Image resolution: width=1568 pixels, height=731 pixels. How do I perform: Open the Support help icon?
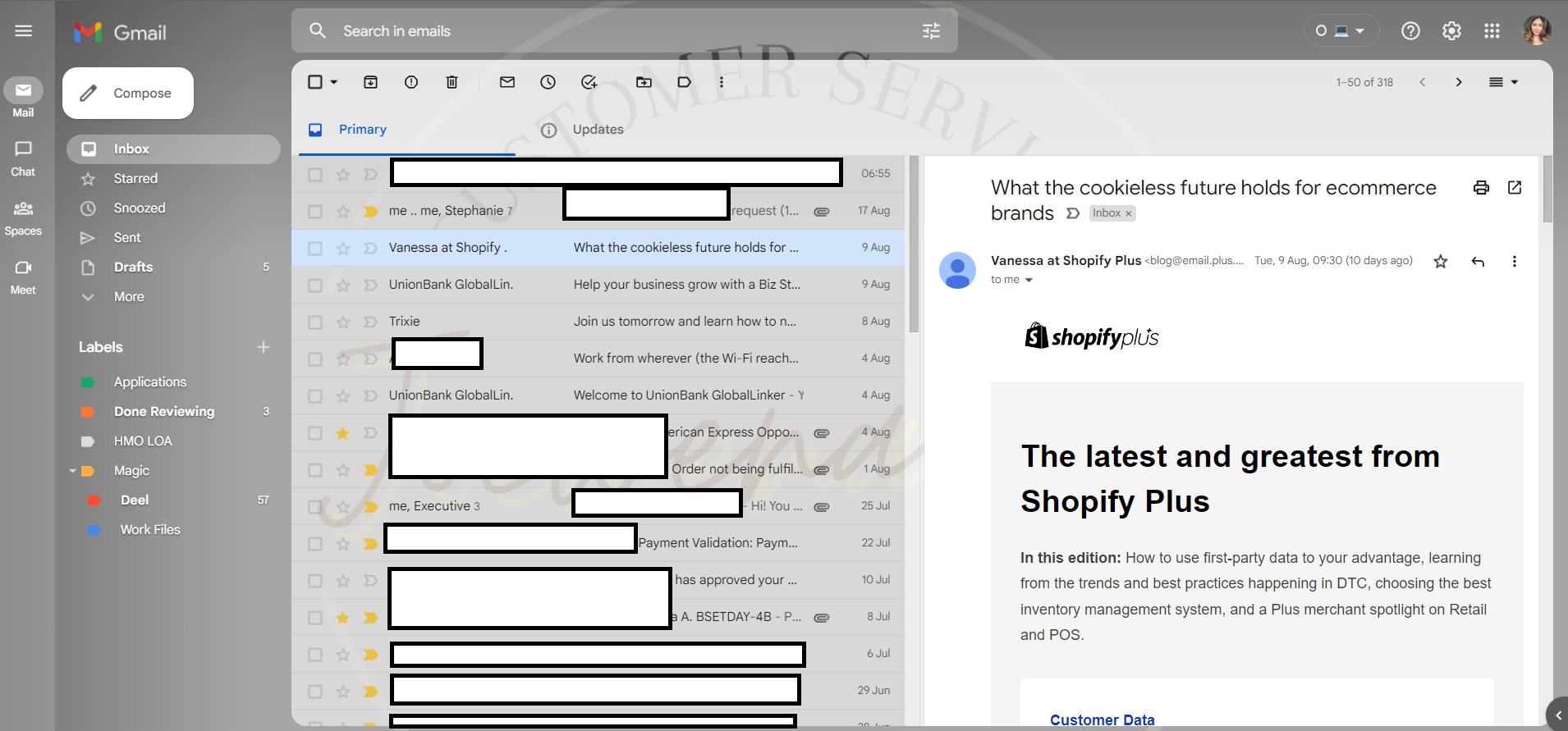click(x=1410, y=31)
